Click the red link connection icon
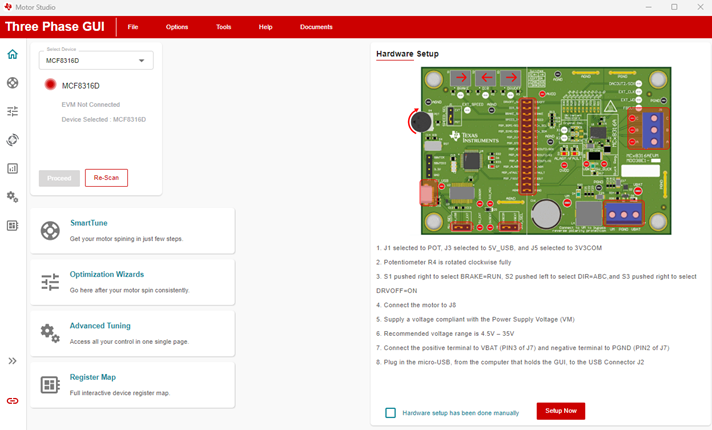This screenshot has width=712, height=430. tap(12, 400)
